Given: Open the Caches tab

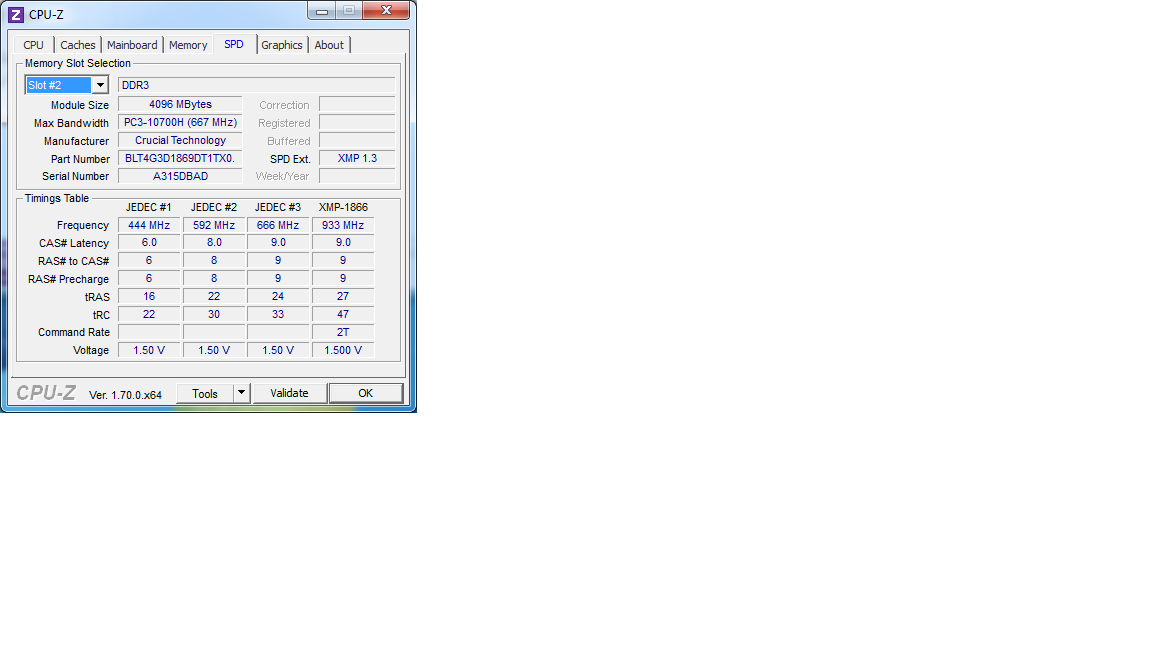Looking at the screenshot, I should point(78,45).
